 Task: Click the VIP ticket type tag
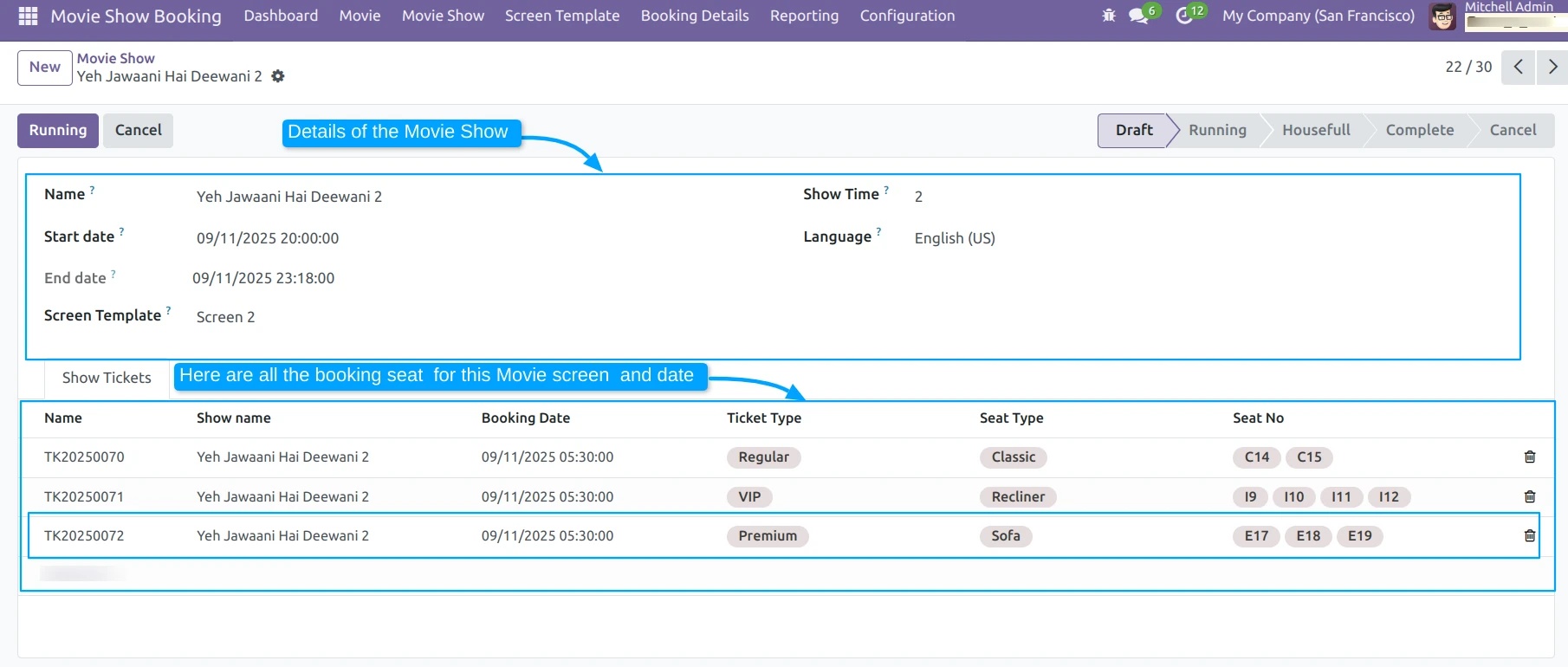pyautogui.click(x=749, y=497)
